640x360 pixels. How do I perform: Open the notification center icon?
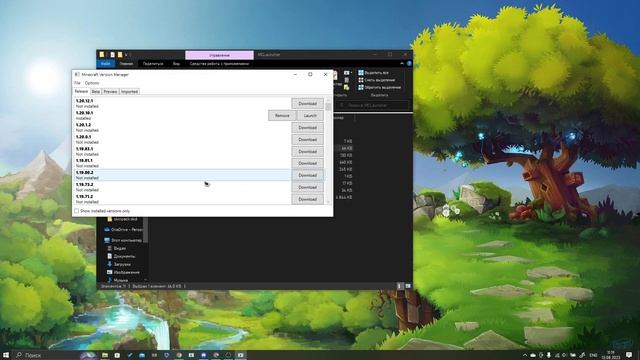[x=629, y=355]
